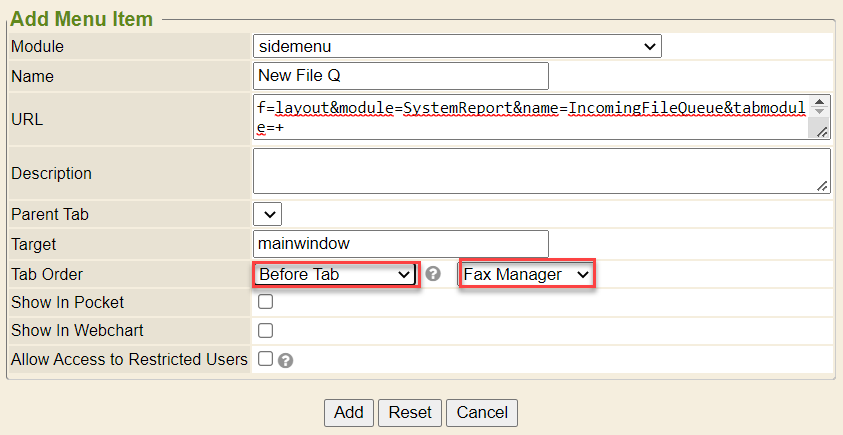Click the Name field containing New File Q

click(x=401, y=76)
